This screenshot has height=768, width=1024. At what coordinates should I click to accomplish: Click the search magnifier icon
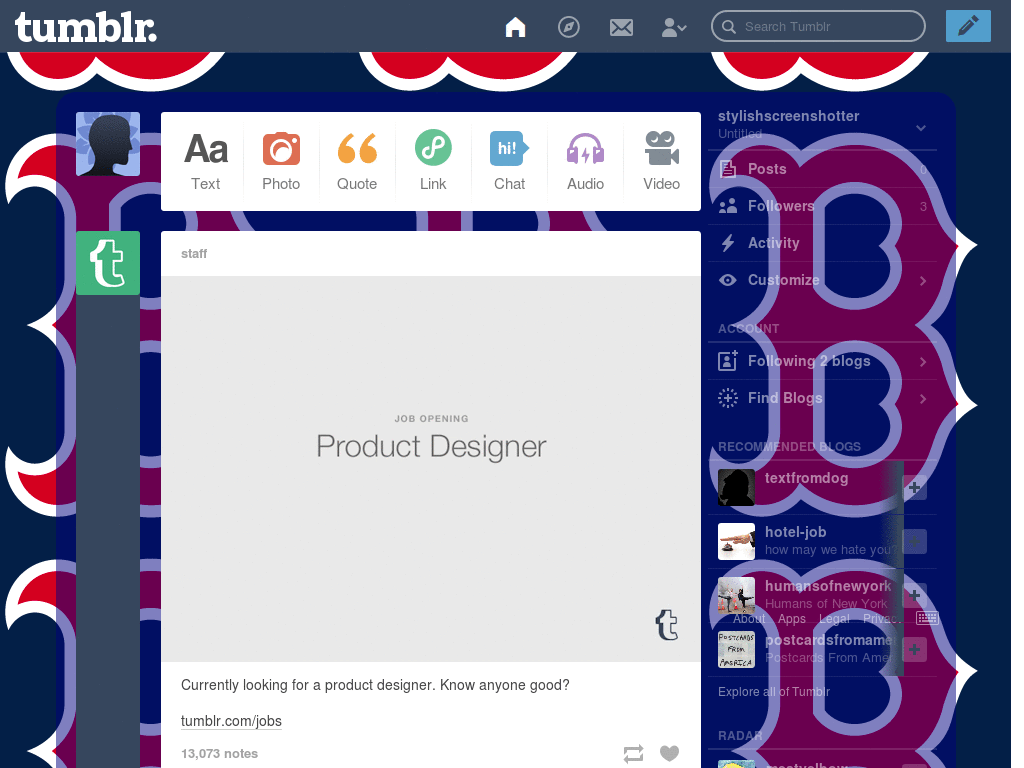728,27
